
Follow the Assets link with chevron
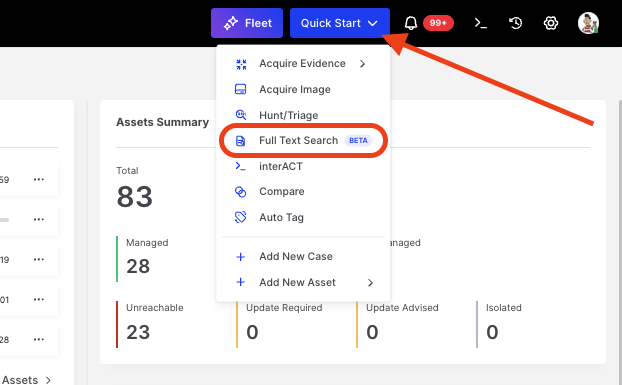(x=26, y=380)
